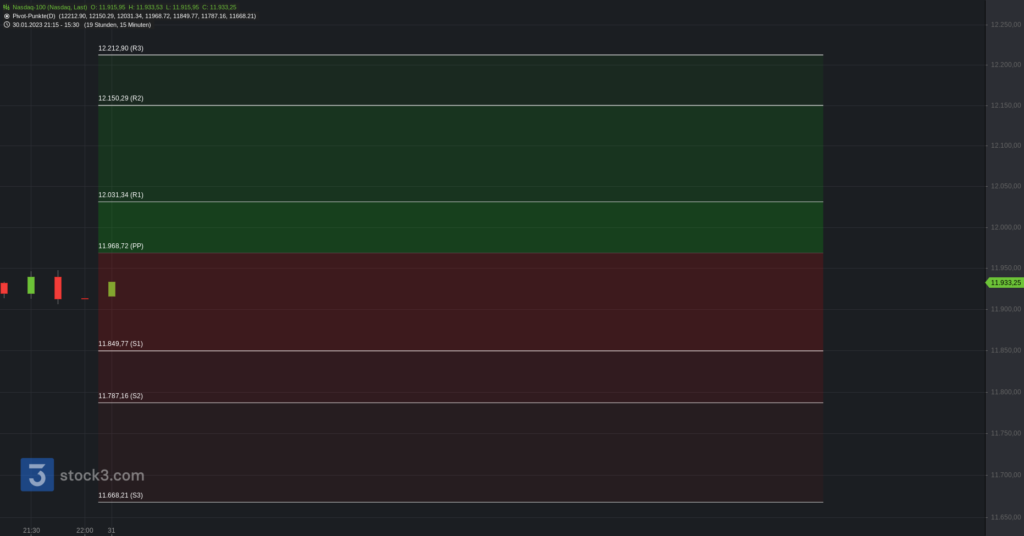Click the green candle above the 21:30 mark

(31, 285)
